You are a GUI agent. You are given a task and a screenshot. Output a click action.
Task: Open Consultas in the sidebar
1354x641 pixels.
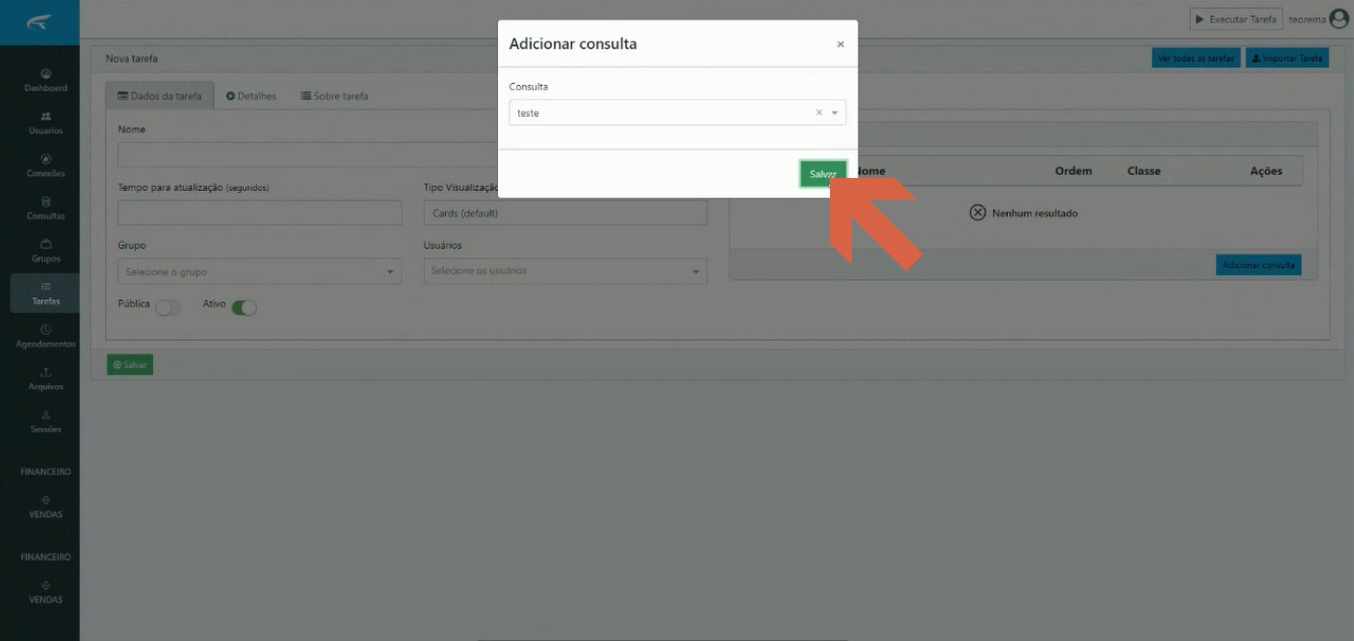[x=45, y=208]
